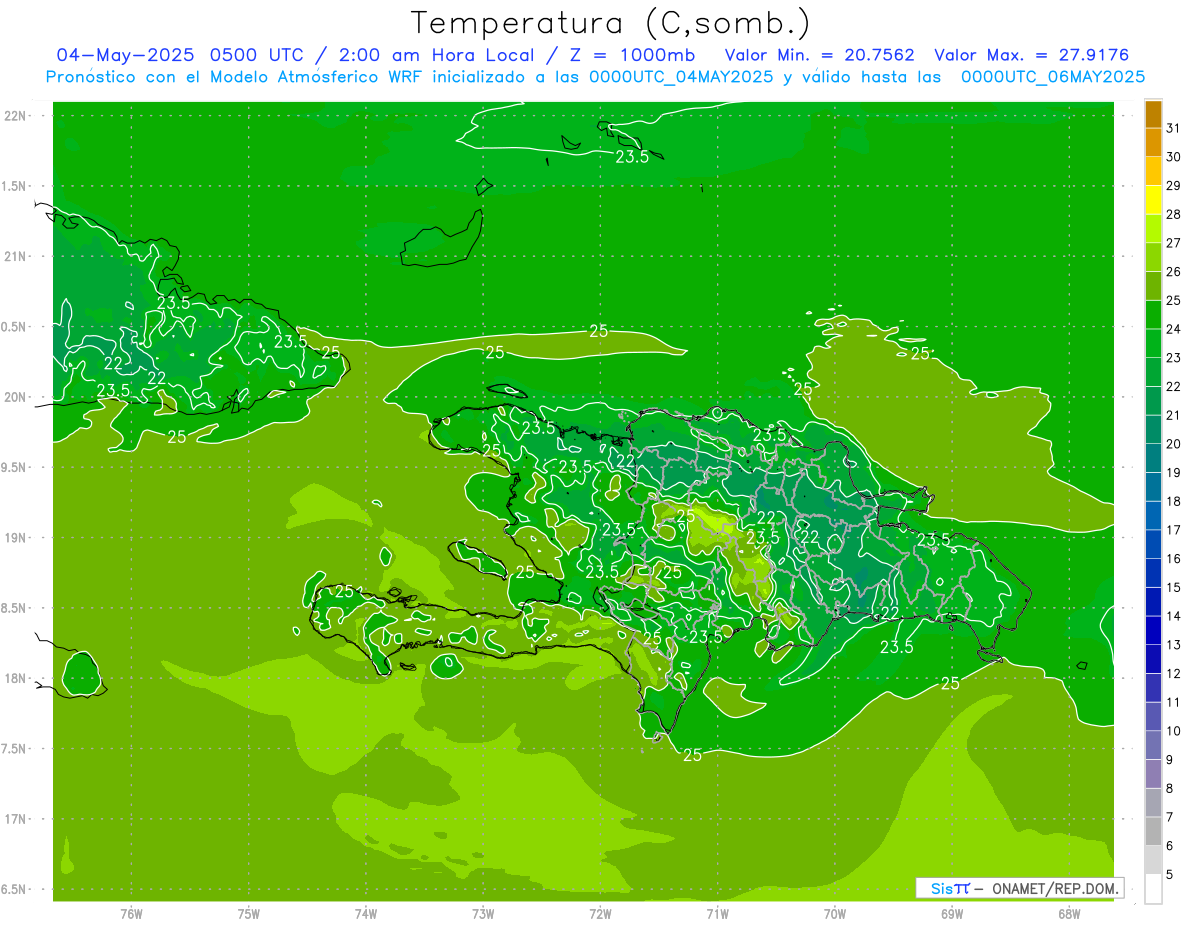Click the legend value '5'
The width and height of the screenshot is (1200, 927).
pyautogui.click(x=1170, y=875)
